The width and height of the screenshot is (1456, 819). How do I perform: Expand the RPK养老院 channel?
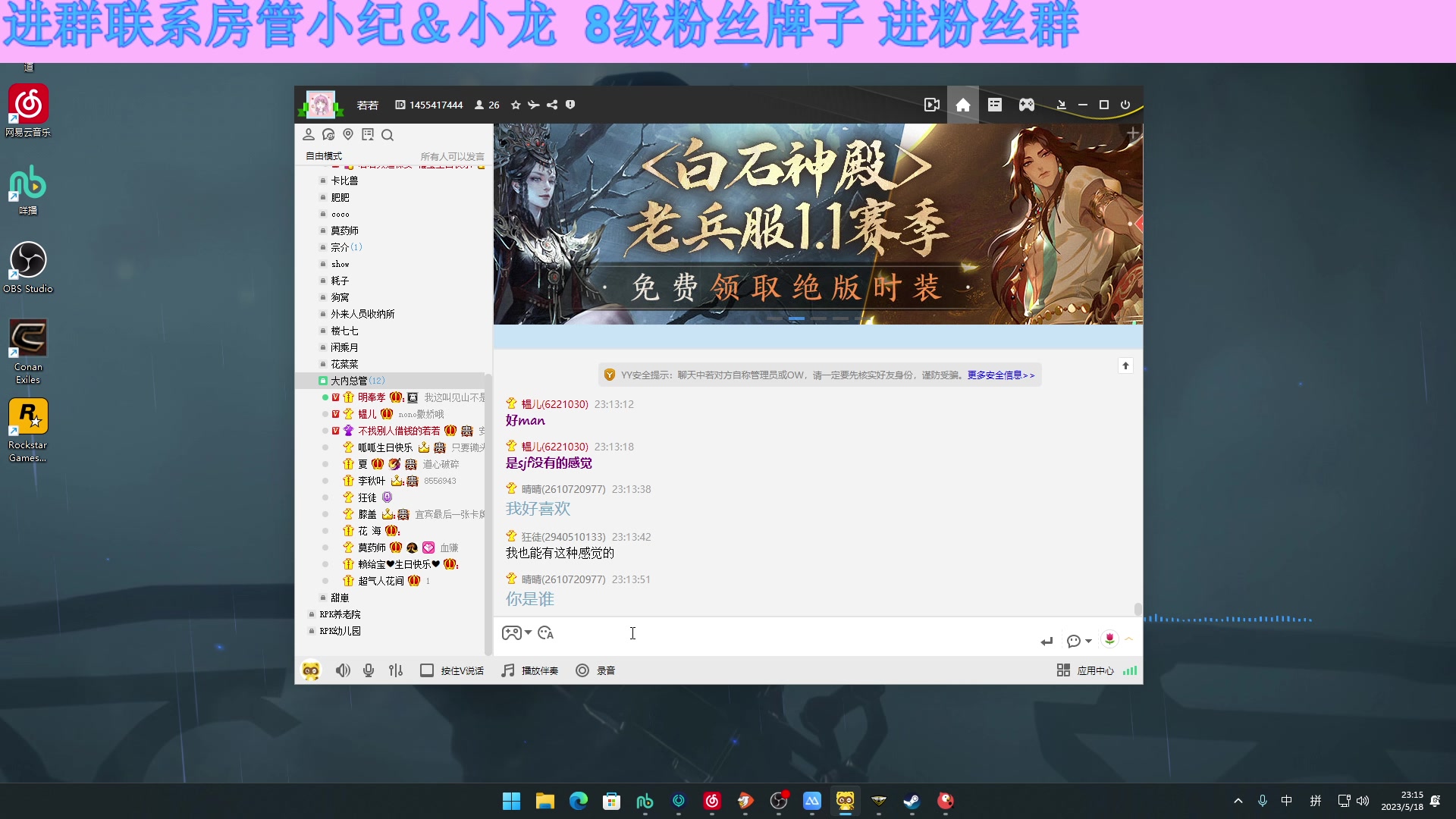[340, 614]
